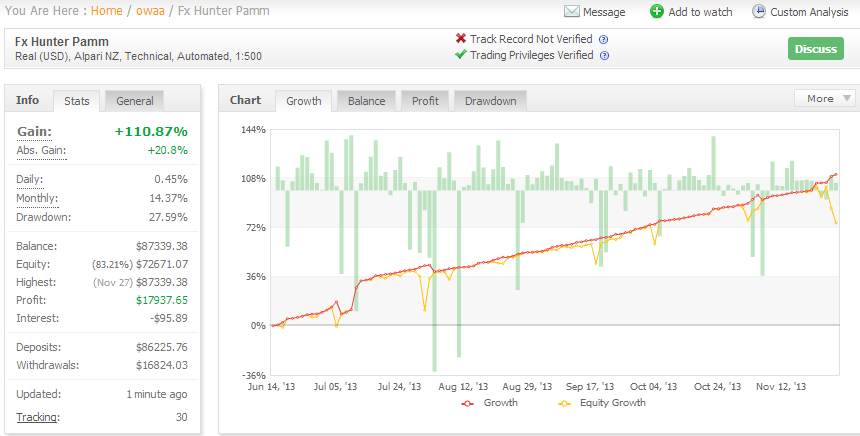The height and width of the screenshot is (436, 860).
Task: Click the Message envelope icon
Action: (572, 12)
